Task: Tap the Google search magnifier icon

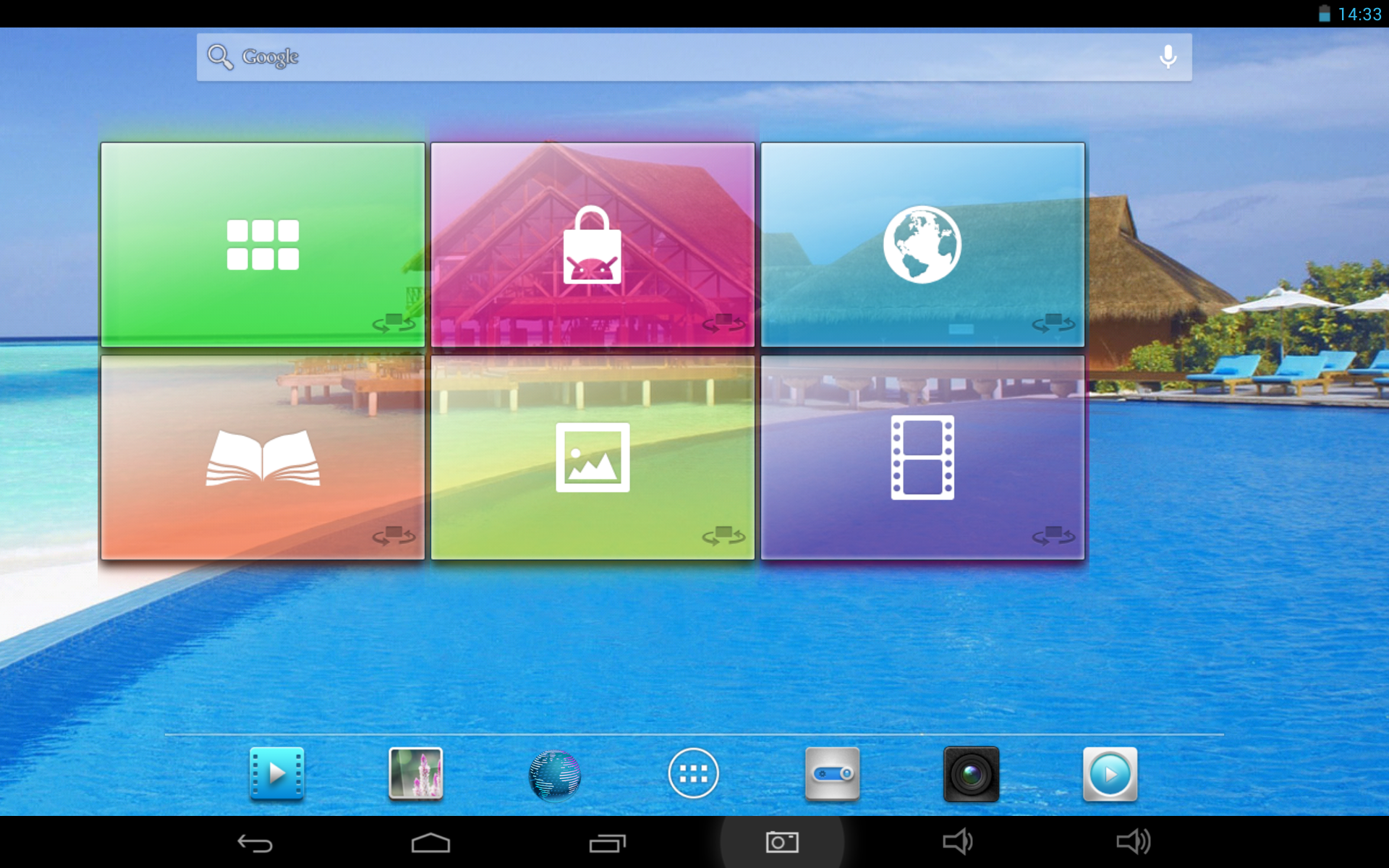Action: pos(220,56)
